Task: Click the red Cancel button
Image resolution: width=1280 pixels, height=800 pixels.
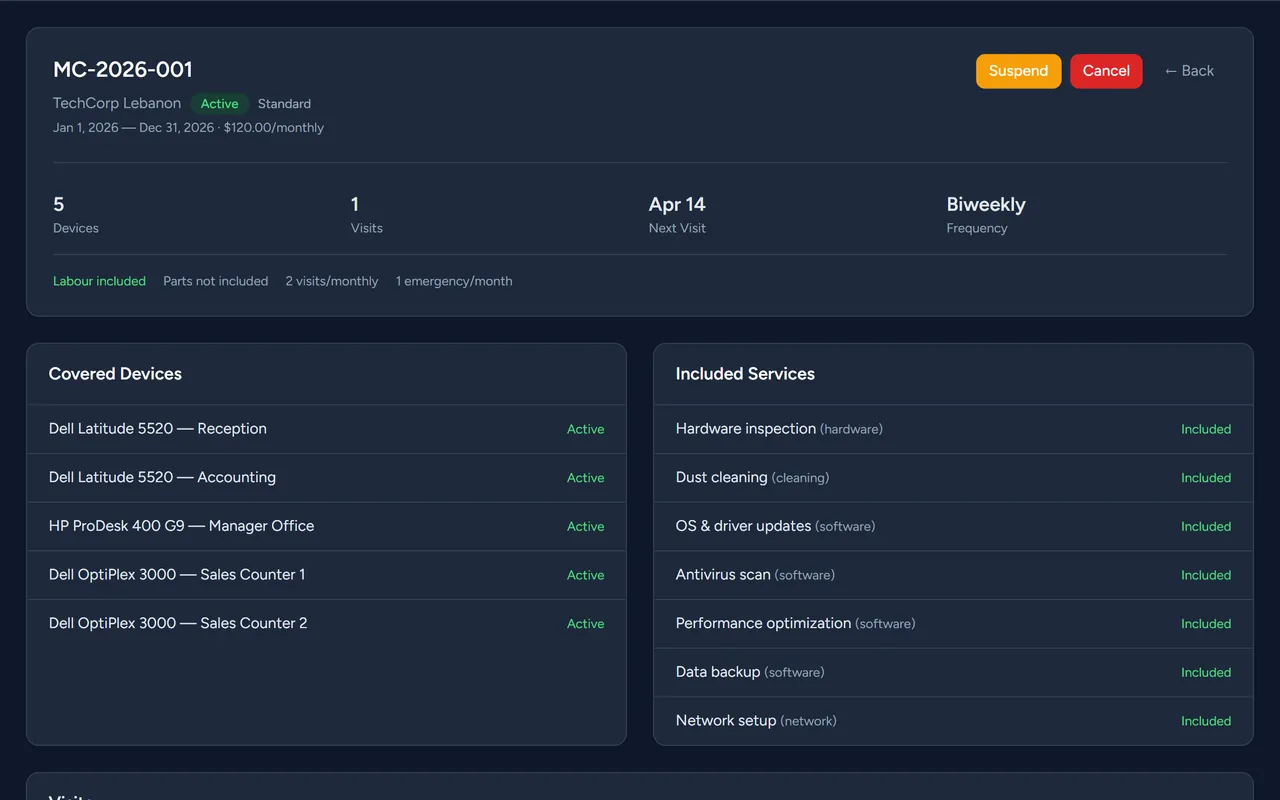Action: [x=1106, y=71]
